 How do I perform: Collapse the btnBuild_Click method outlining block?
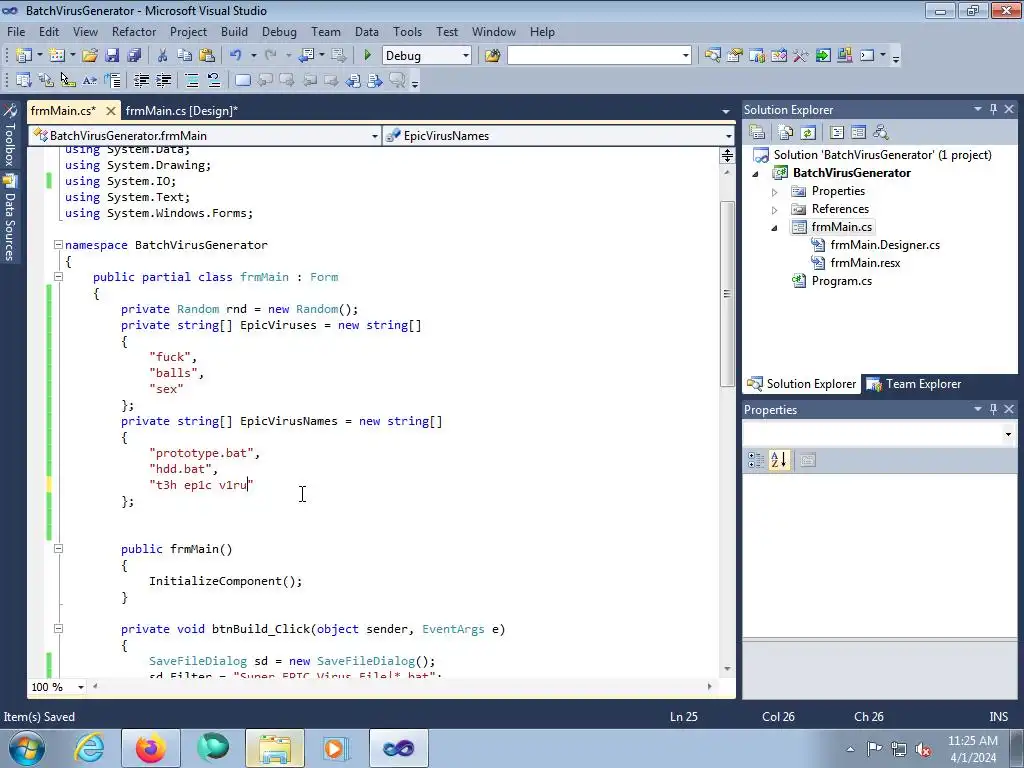pyautogui.click(x=58, y=629)
